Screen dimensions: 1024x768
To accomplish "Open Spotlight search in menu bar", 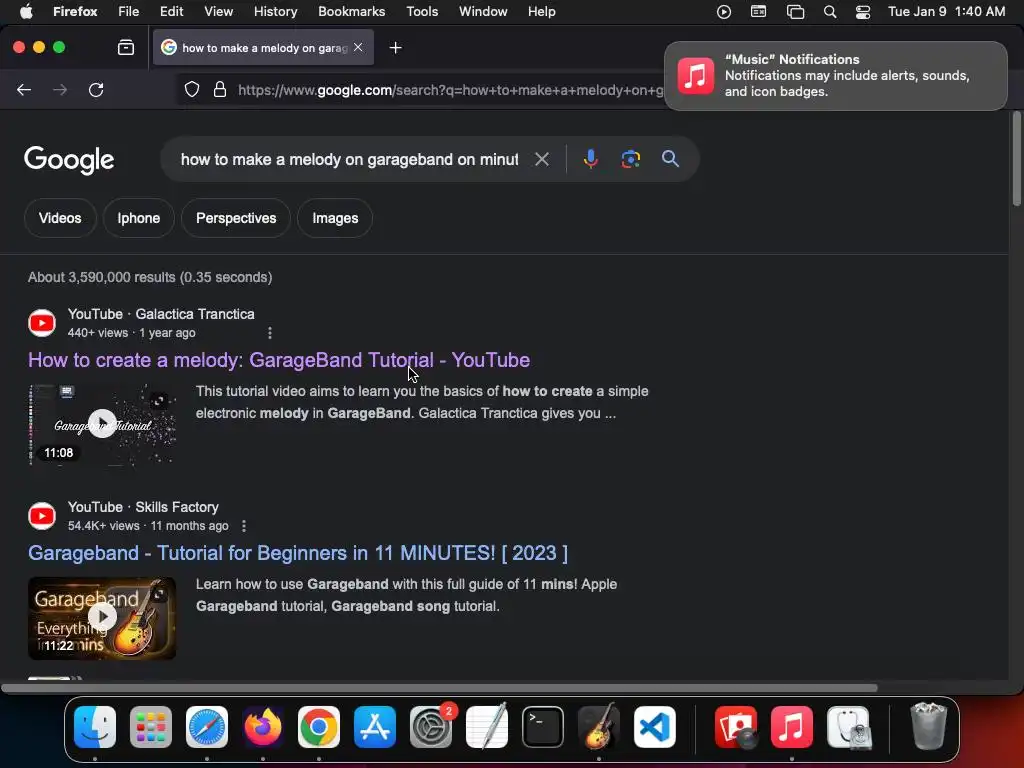I will tap(830, 12).
